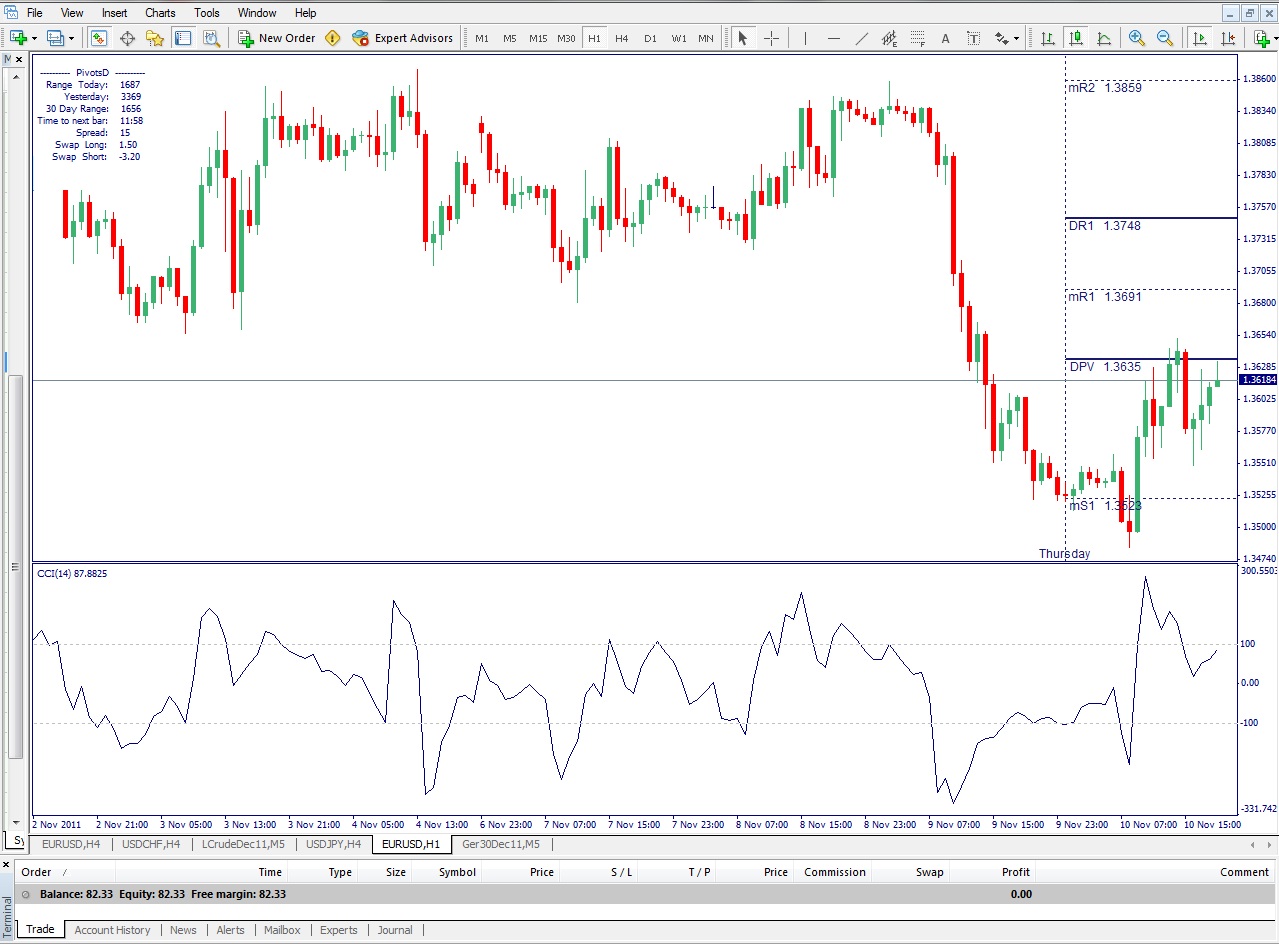
Task: Select the H1 timeframe button
Action: click(x=594, y=38)
